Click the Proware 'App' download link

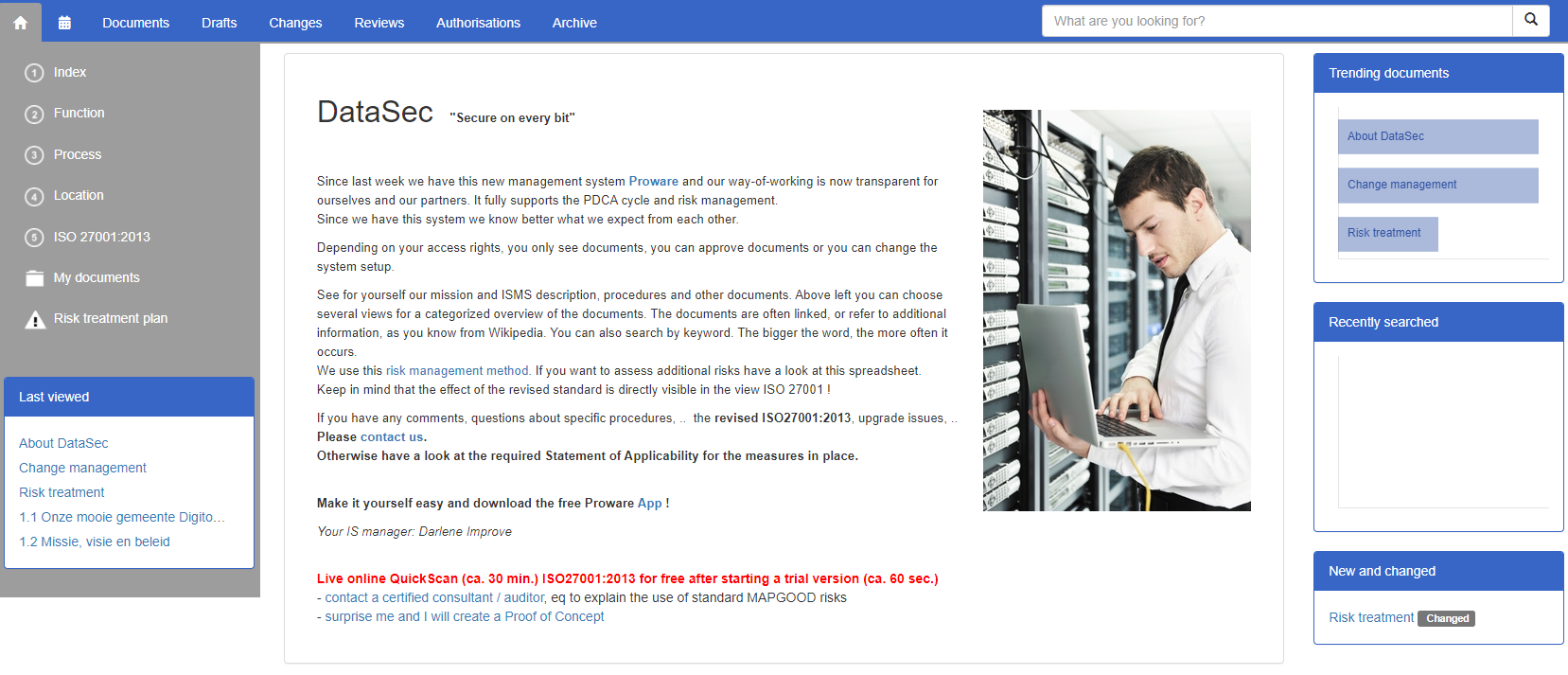click(649, 503)
